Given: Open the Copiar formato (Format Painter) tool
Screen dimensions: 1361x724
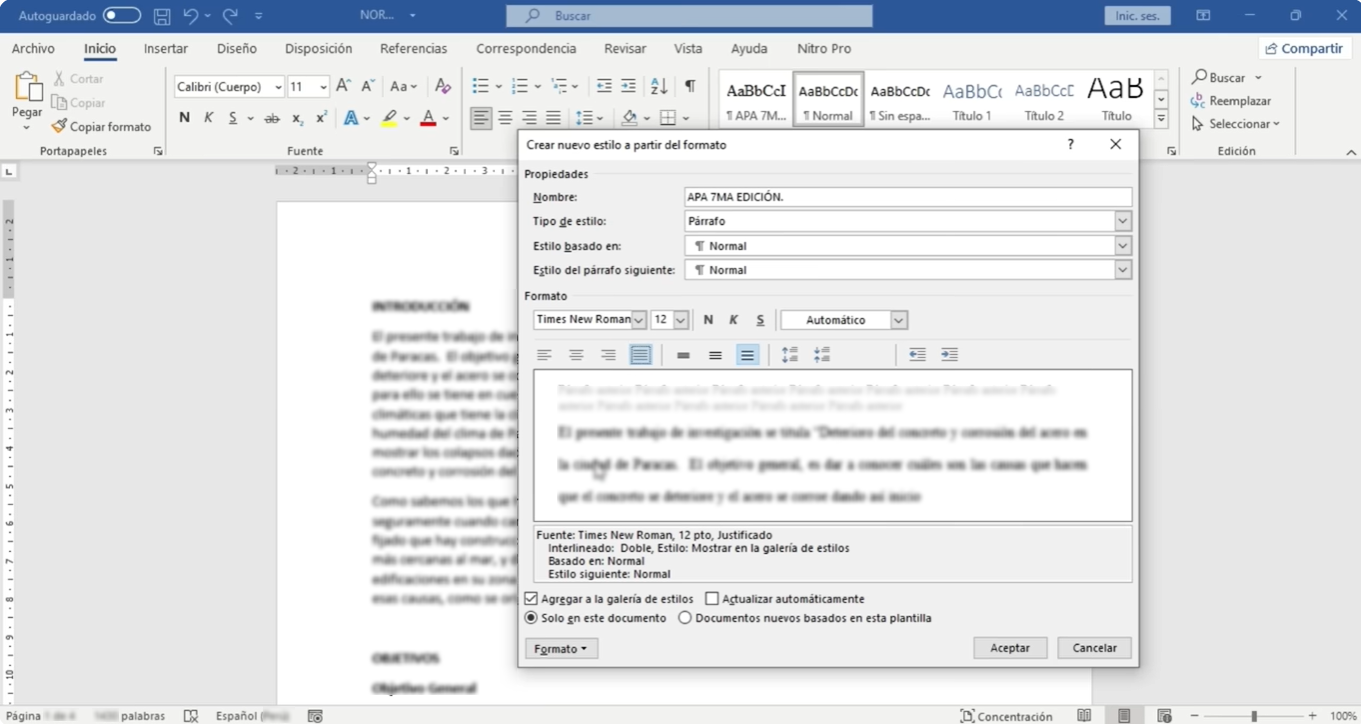Looking at the screenshot, I should coord(100,126).
